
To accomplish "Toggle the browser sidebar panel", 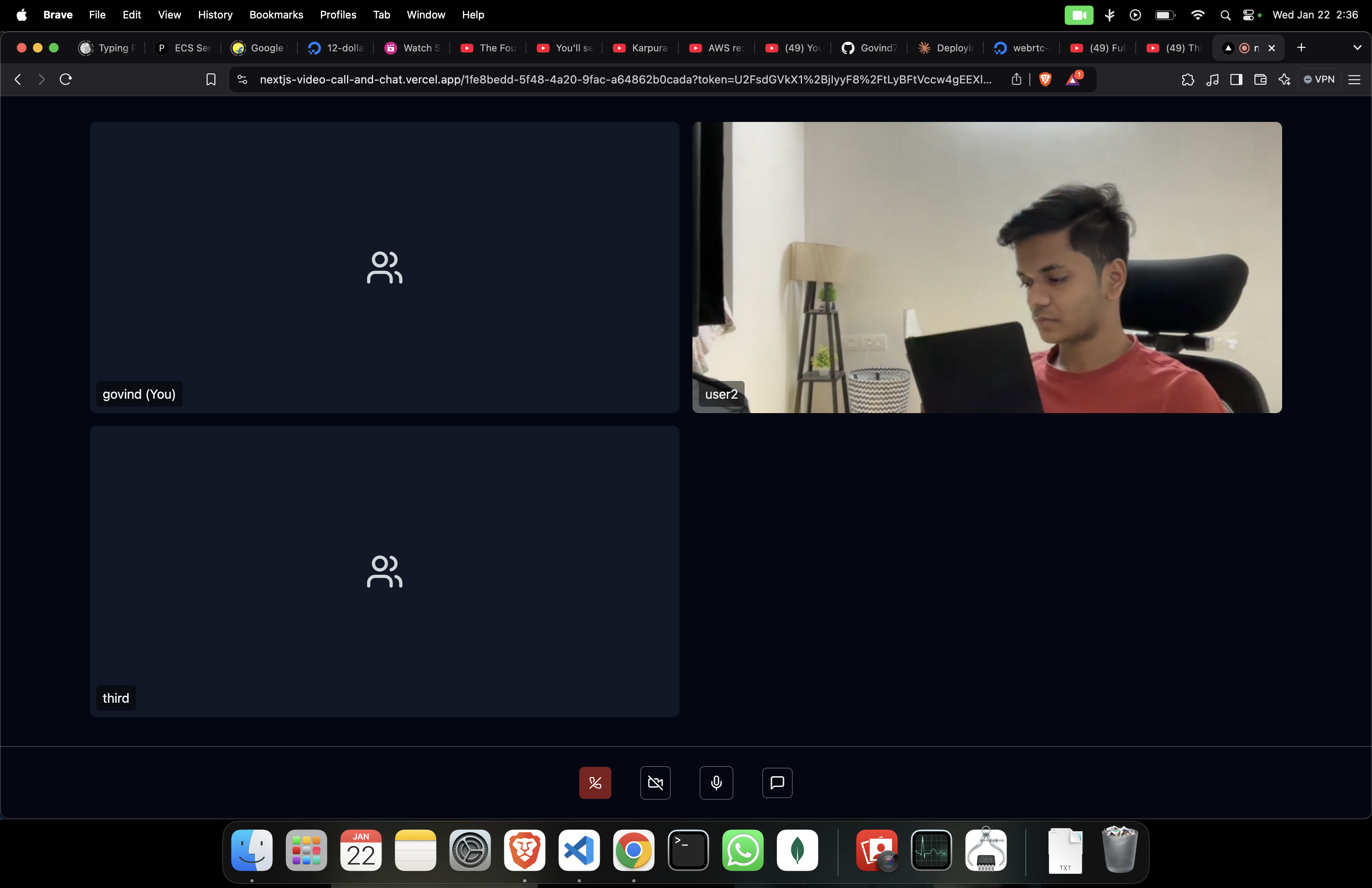I will tap(1236, 79).
